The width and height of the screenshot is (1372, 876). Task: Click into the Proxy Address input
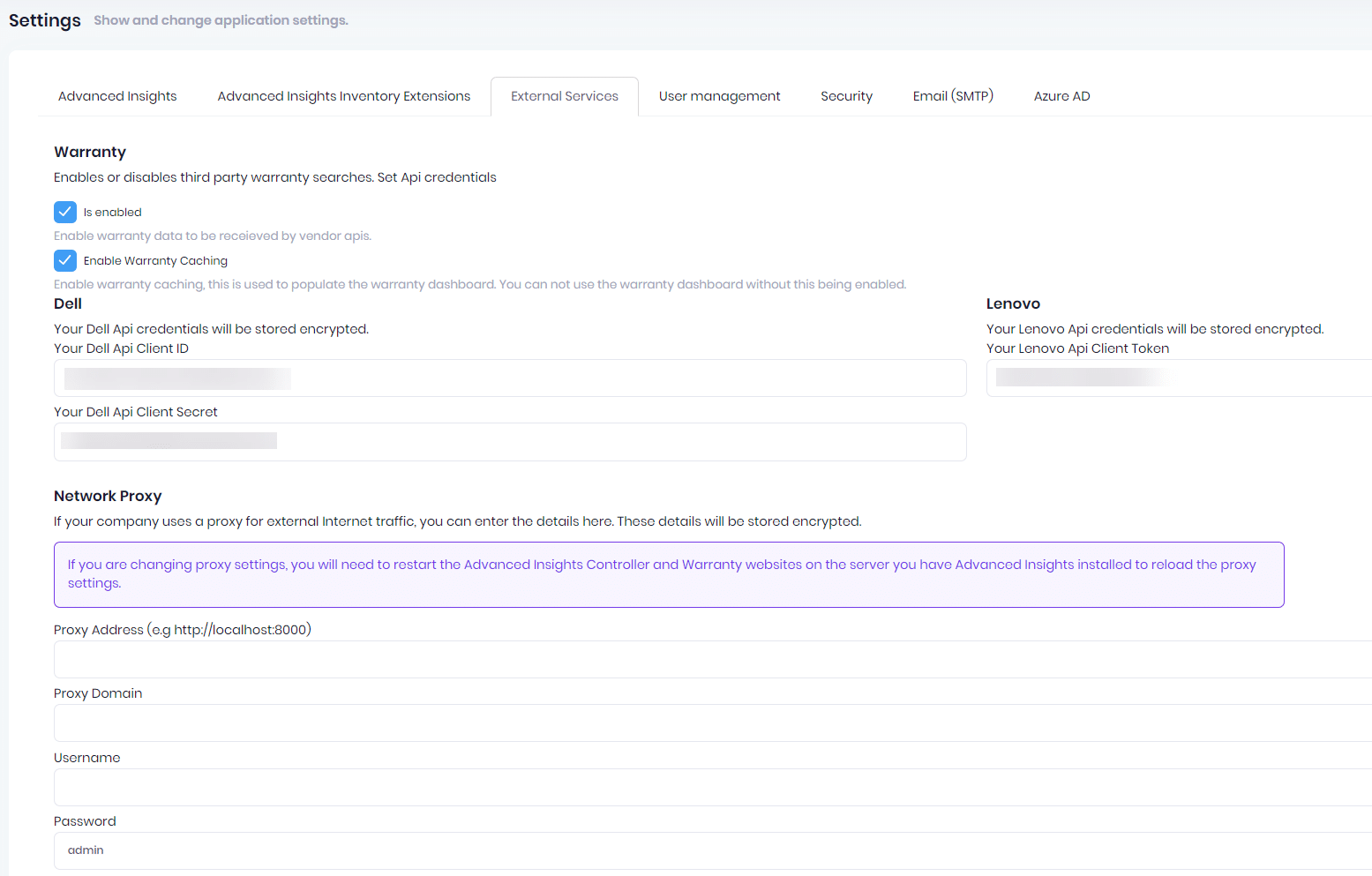click(x=713, y=660)
